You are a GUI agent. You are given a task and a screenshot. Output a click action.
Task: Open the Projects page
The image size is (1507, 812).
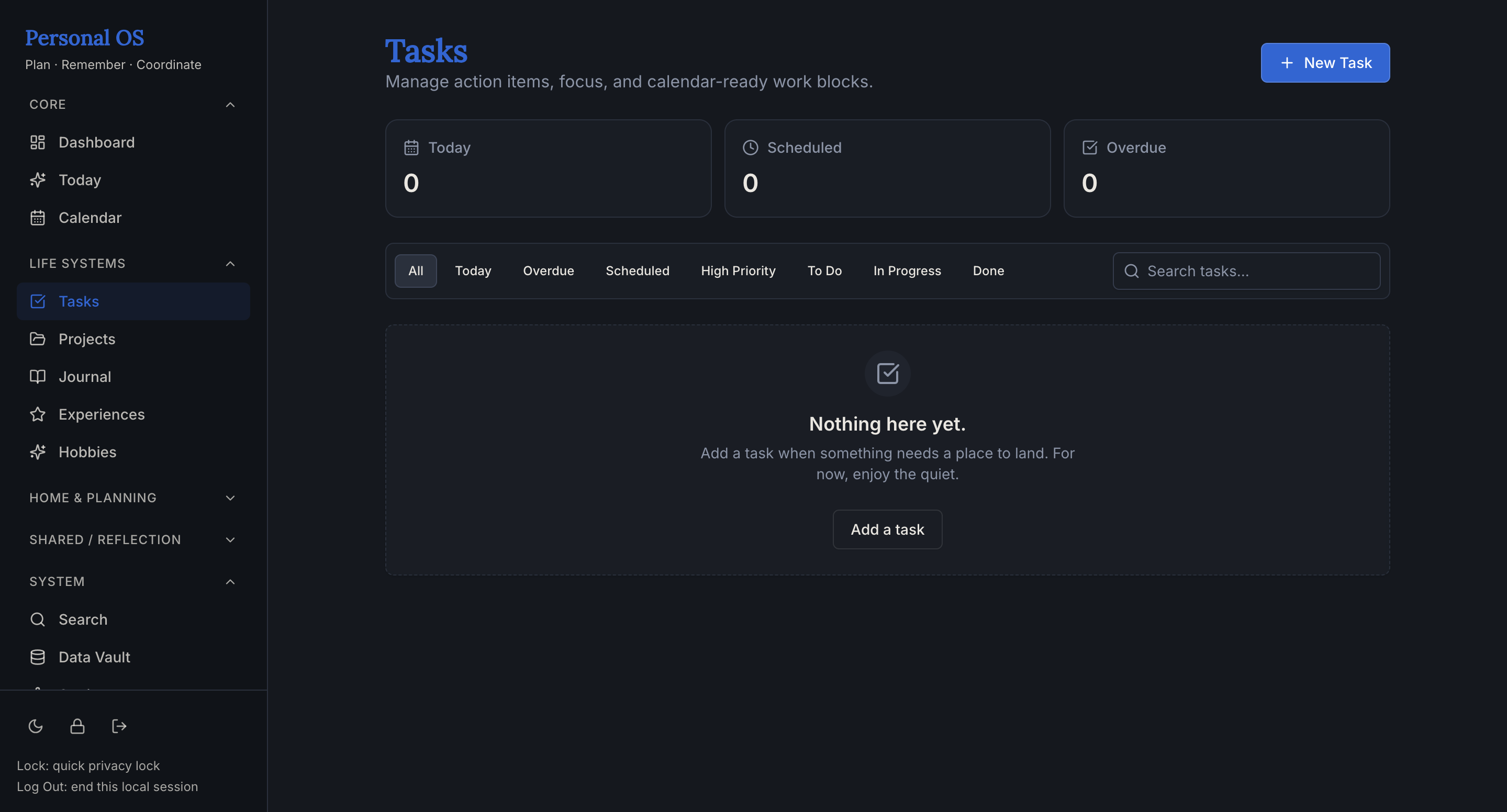pos(133,339)
